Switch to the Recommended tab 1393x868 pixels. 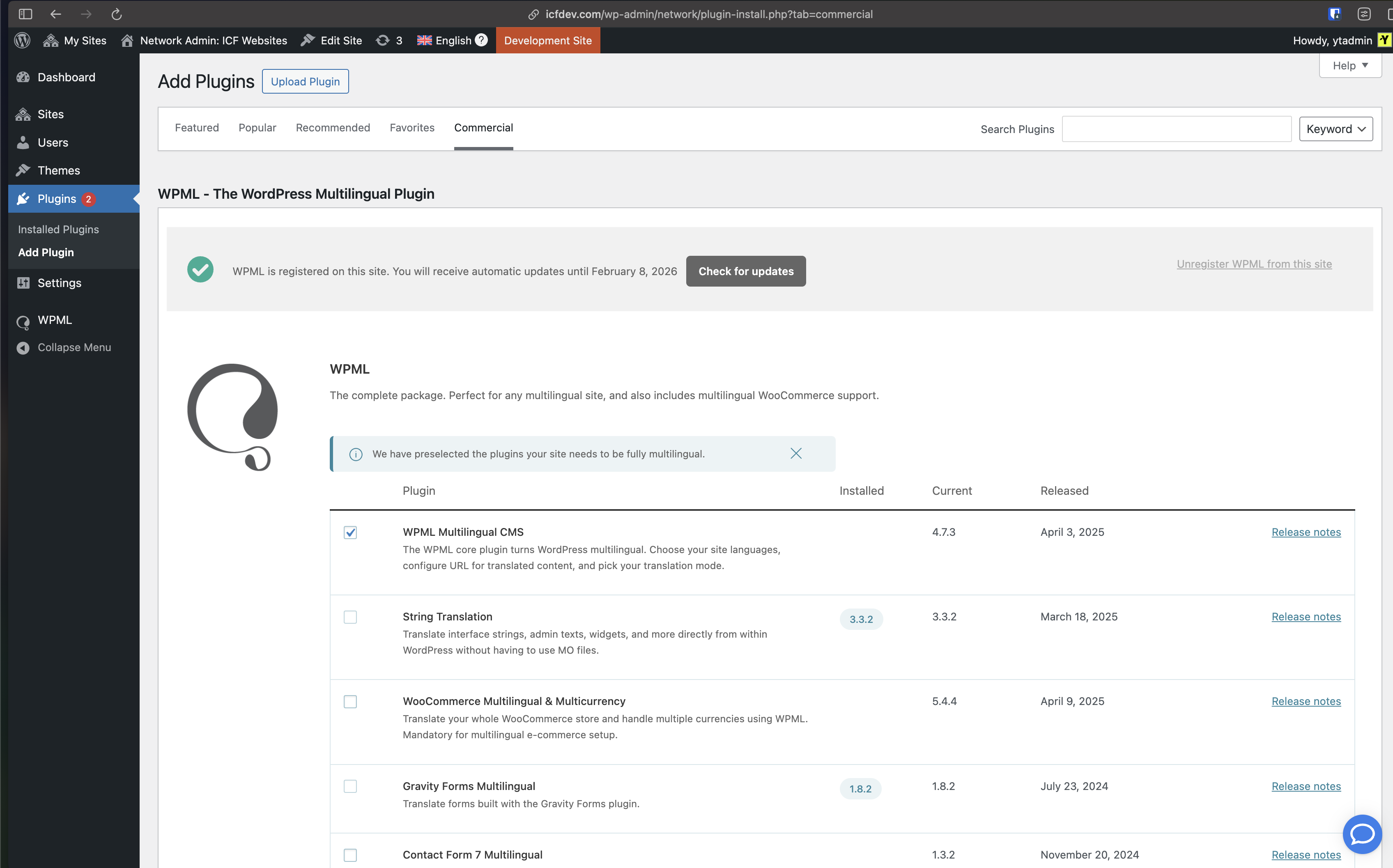click(x=333, y=127)
